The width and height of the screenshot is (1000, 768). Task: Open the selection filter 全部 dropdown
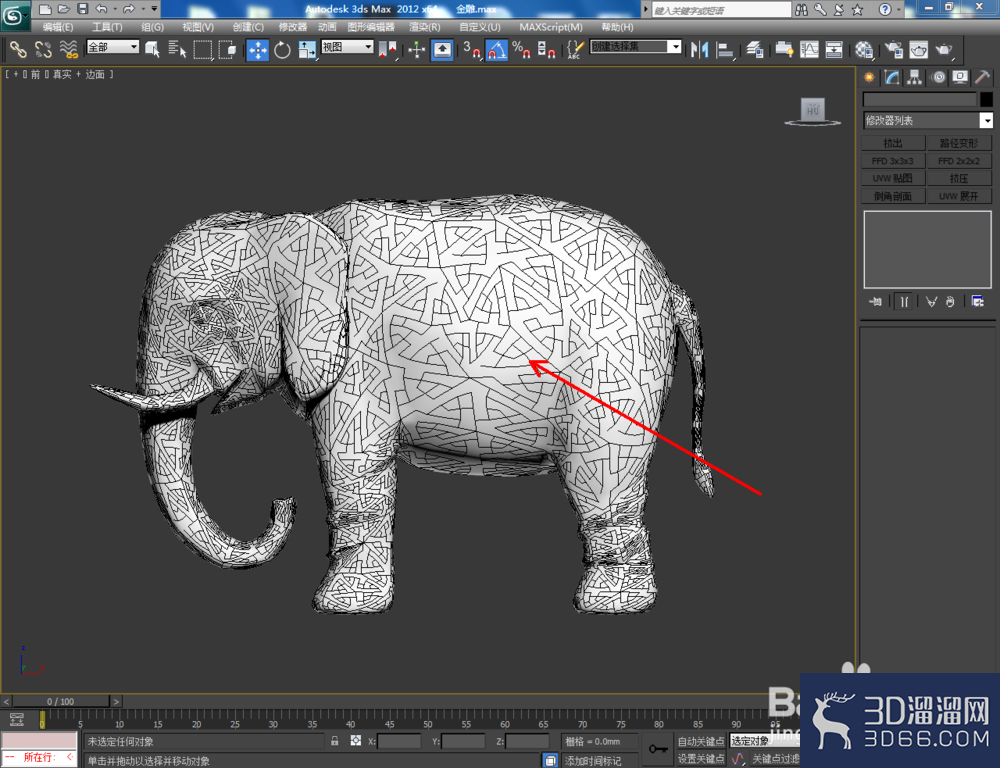pos(113,47)
